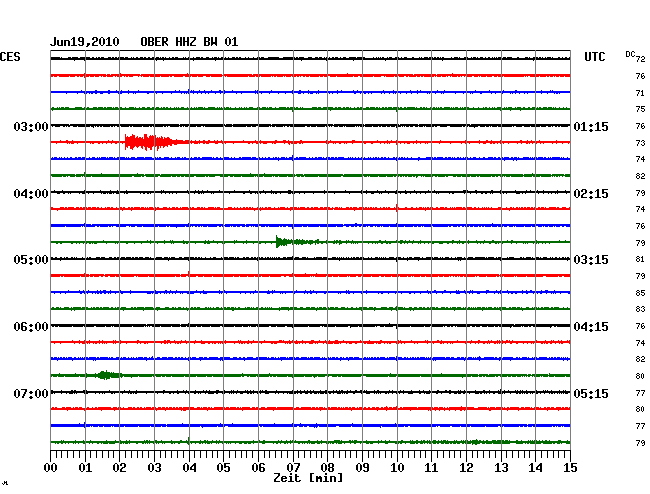
Task: Click the 04 minute axis tick label
Action: click(x=189, y=468)
